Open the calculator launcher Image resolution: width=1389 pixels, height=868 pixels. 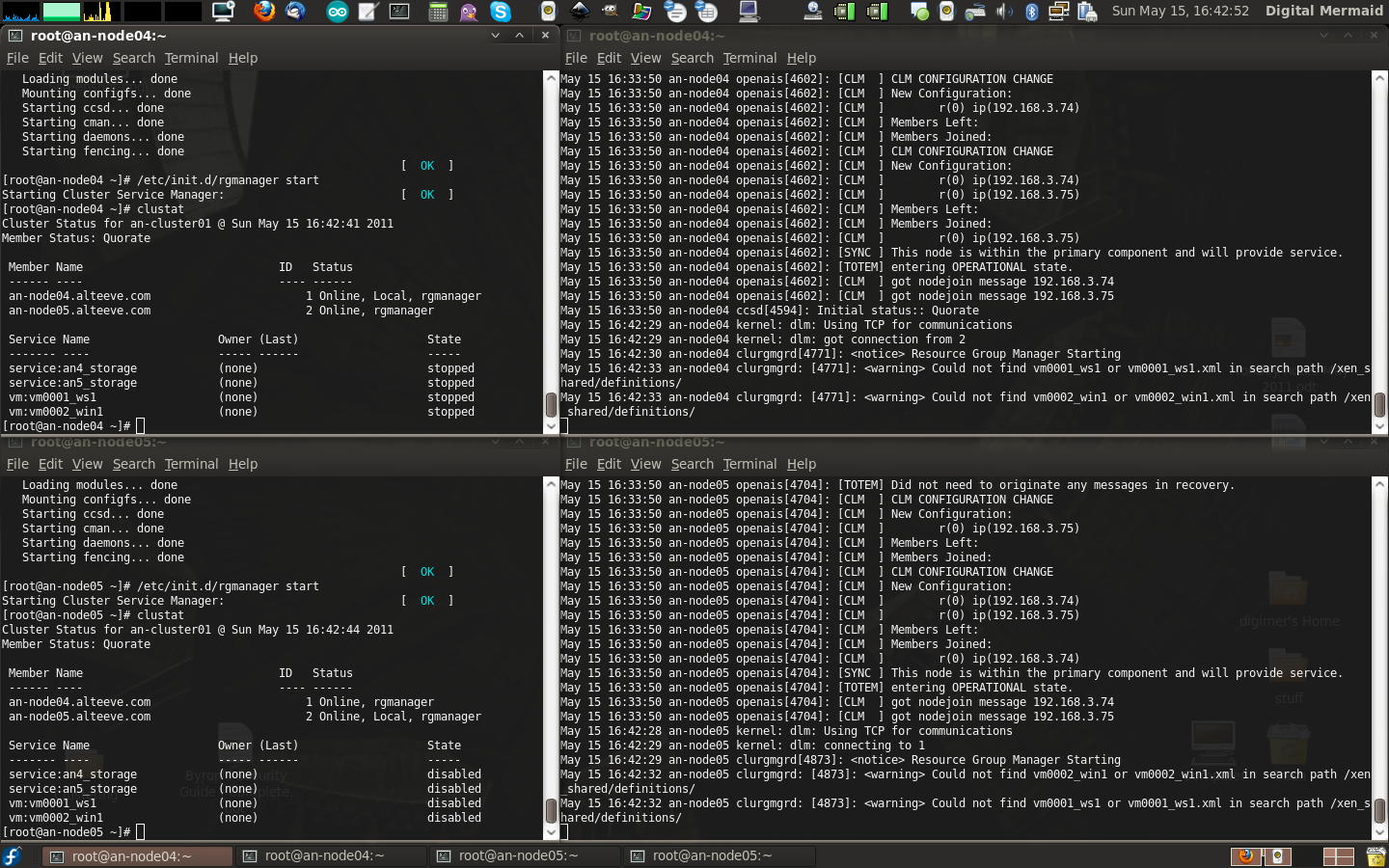[438, 12]
